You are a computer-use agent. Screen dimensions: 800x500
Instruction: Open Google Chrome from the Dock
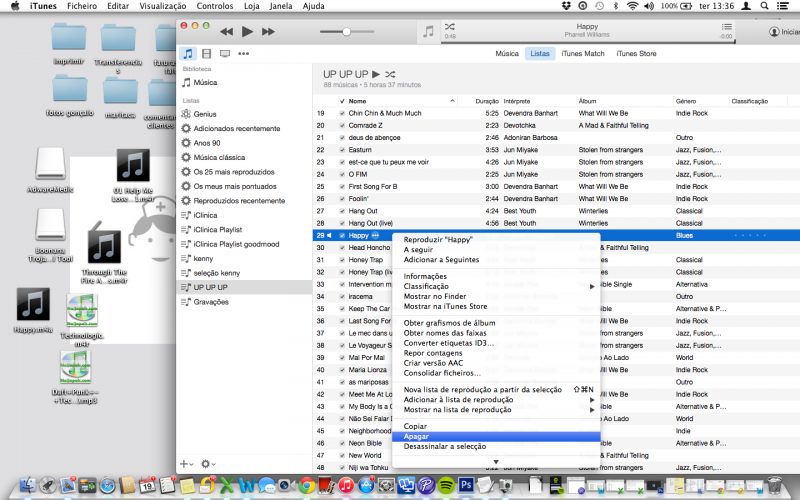click(x=307, y=485)
